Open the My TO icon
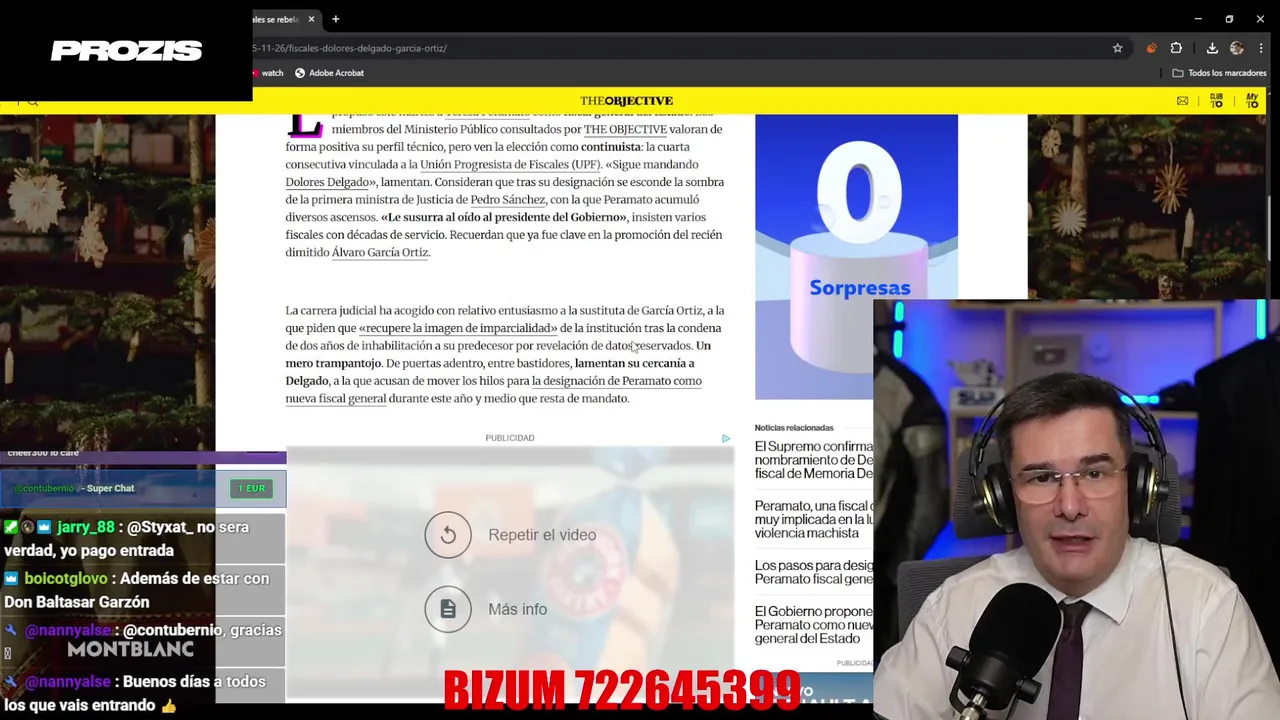This screenshot has height=720, width=1280. pos(1252,101)
